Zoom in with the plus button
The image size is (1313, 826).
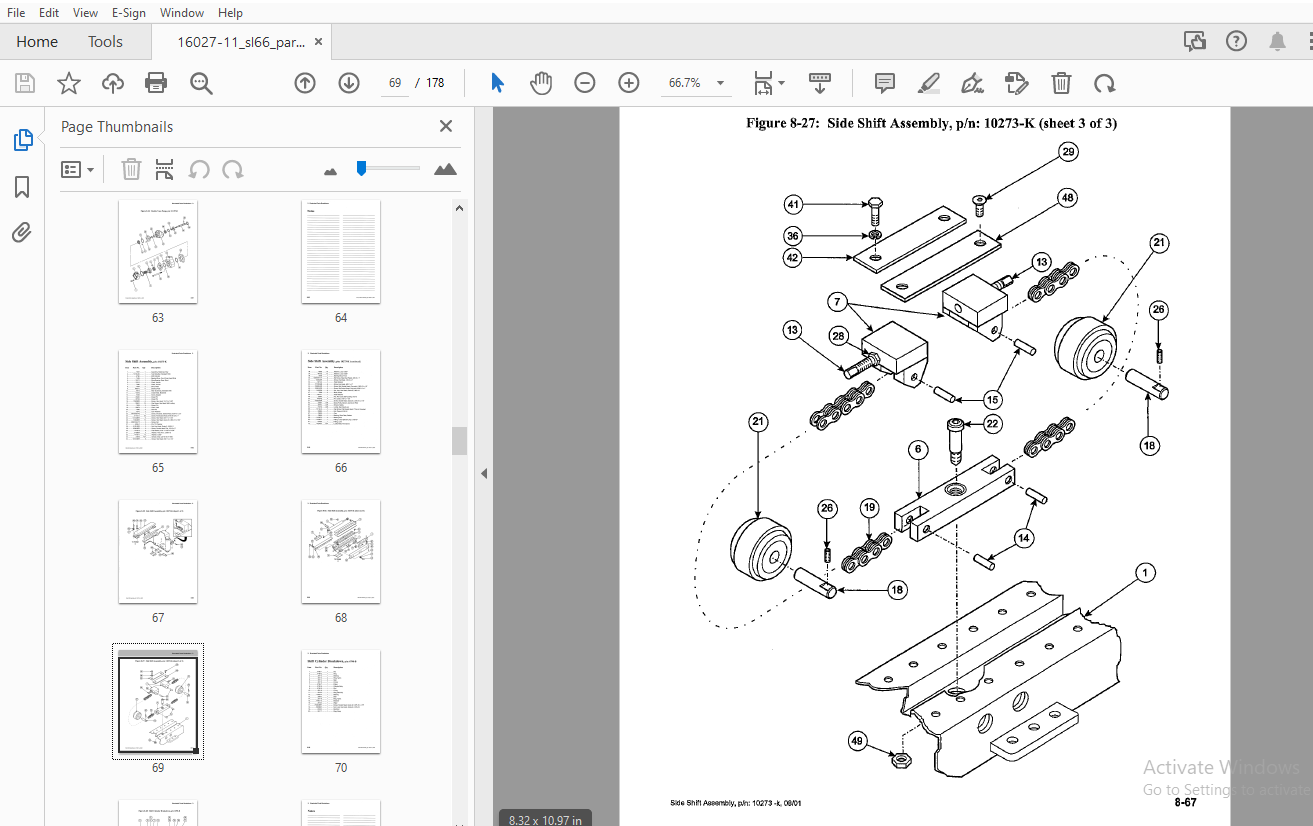[629, 83]
